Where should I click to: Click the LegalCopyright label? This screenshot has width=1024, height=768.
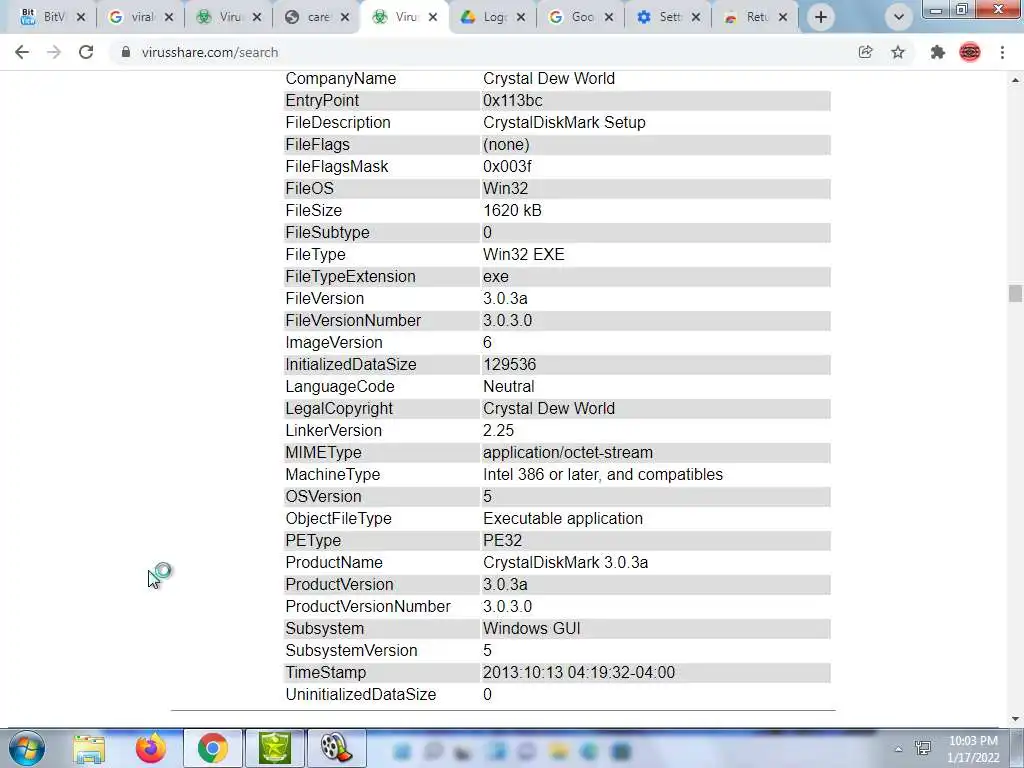point(339,409)
